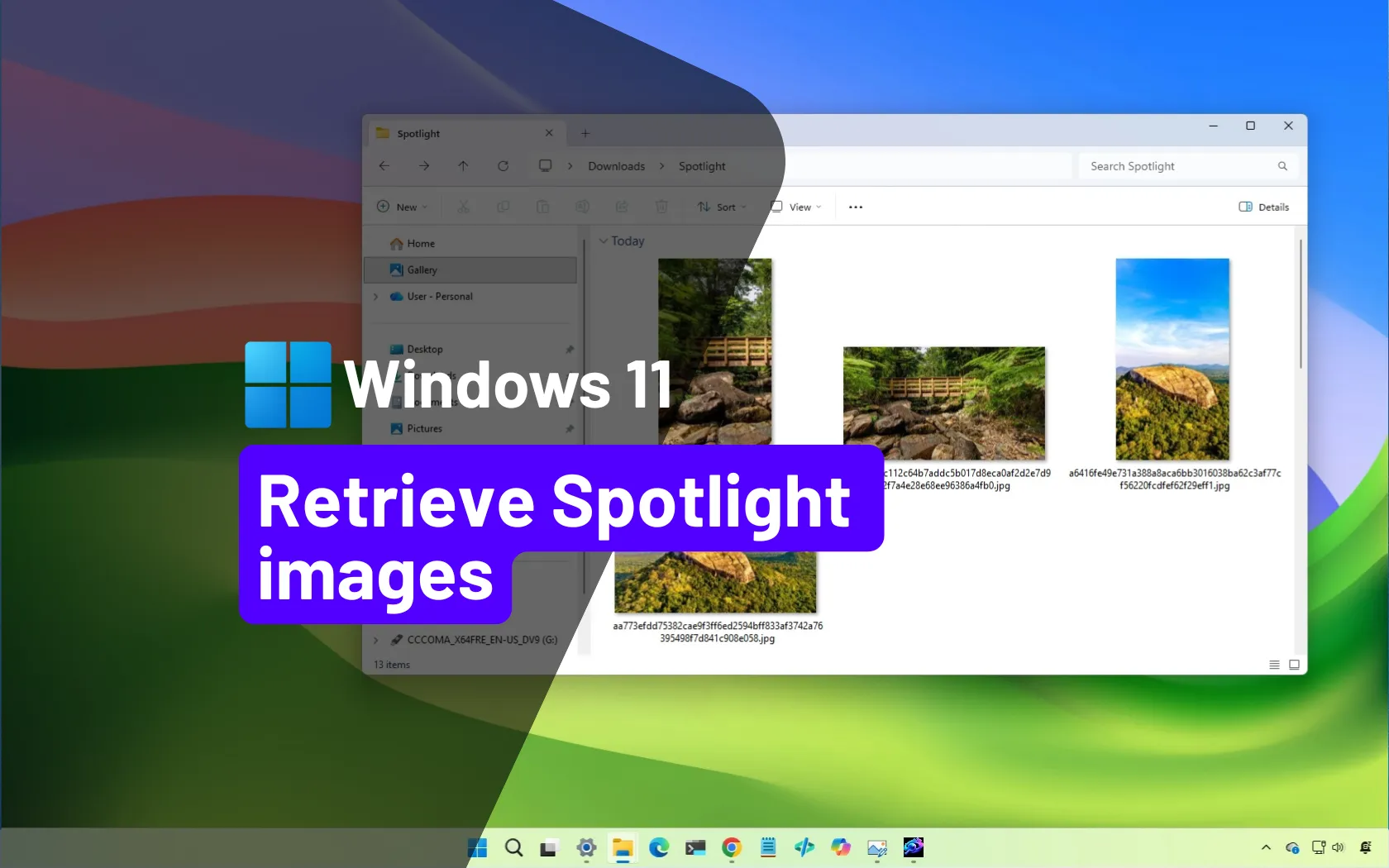Switch to details list view layout
Screen dimensions: 1389x868
point(1274,665)
